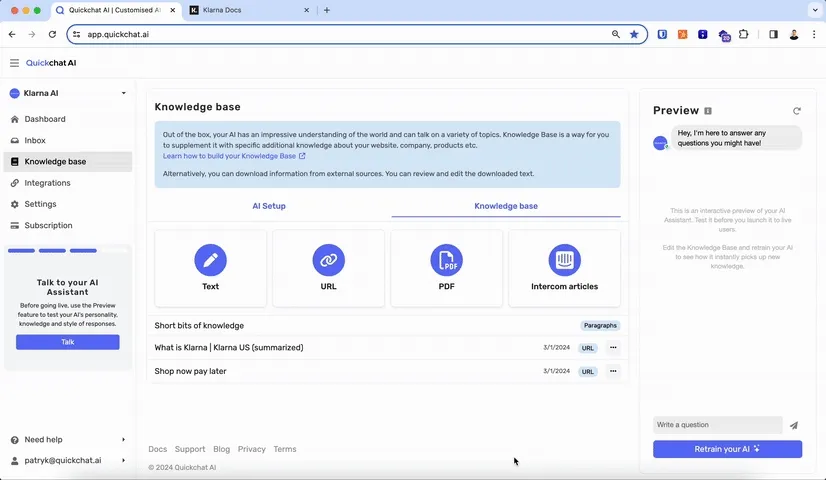
Task: Open the What is Klarna | Klarna US entry
Action: tap(229, 348)
